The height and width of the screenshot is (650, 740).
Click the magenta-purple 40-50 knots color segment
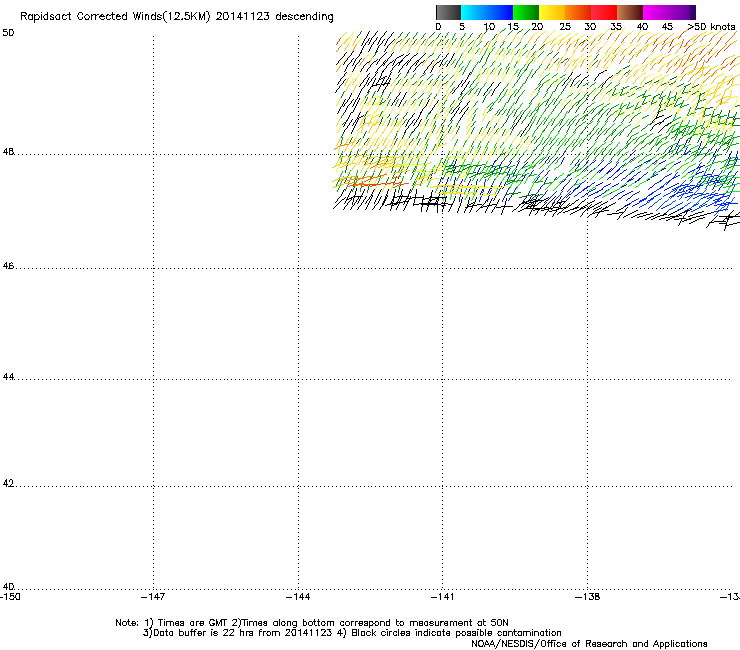click(669, 12)
